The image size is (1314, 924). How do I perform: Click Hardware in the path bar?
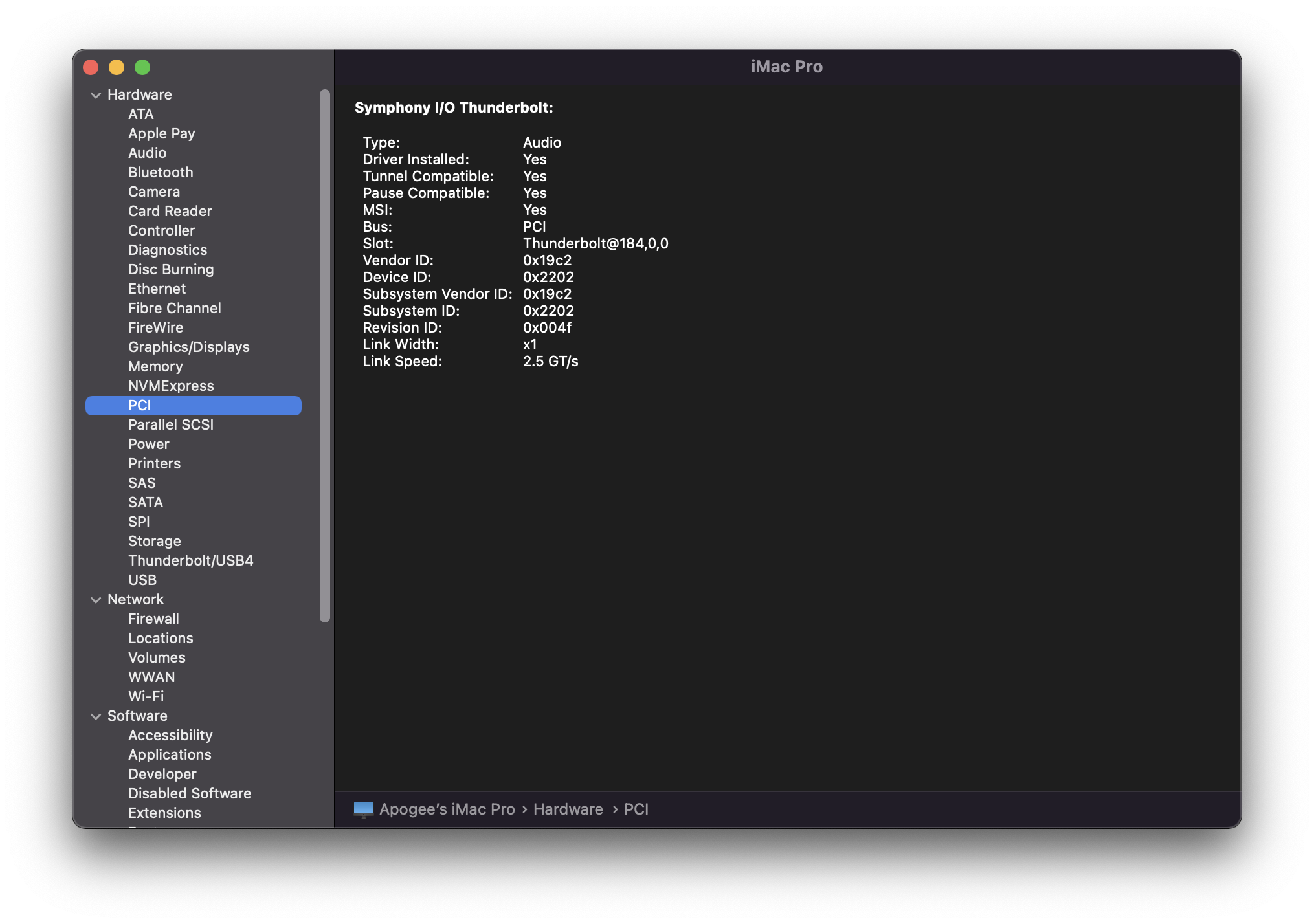coord(568,809)
